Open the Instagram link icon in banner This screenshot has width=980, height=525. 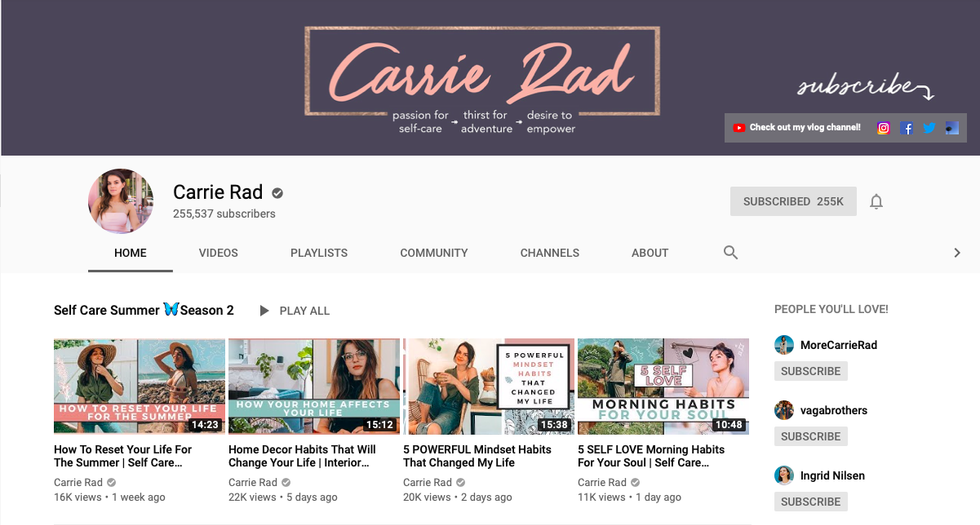pos(883,128)
